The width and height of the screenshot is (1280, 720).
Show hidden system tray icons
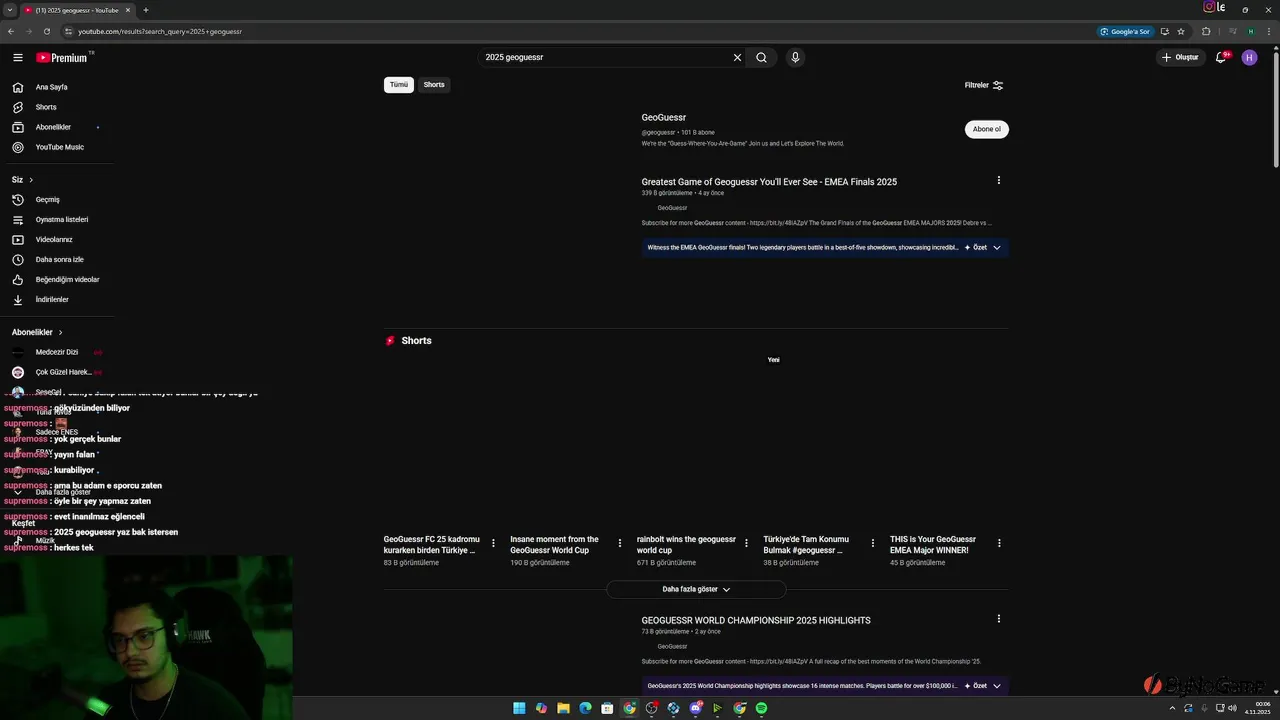1172,708
